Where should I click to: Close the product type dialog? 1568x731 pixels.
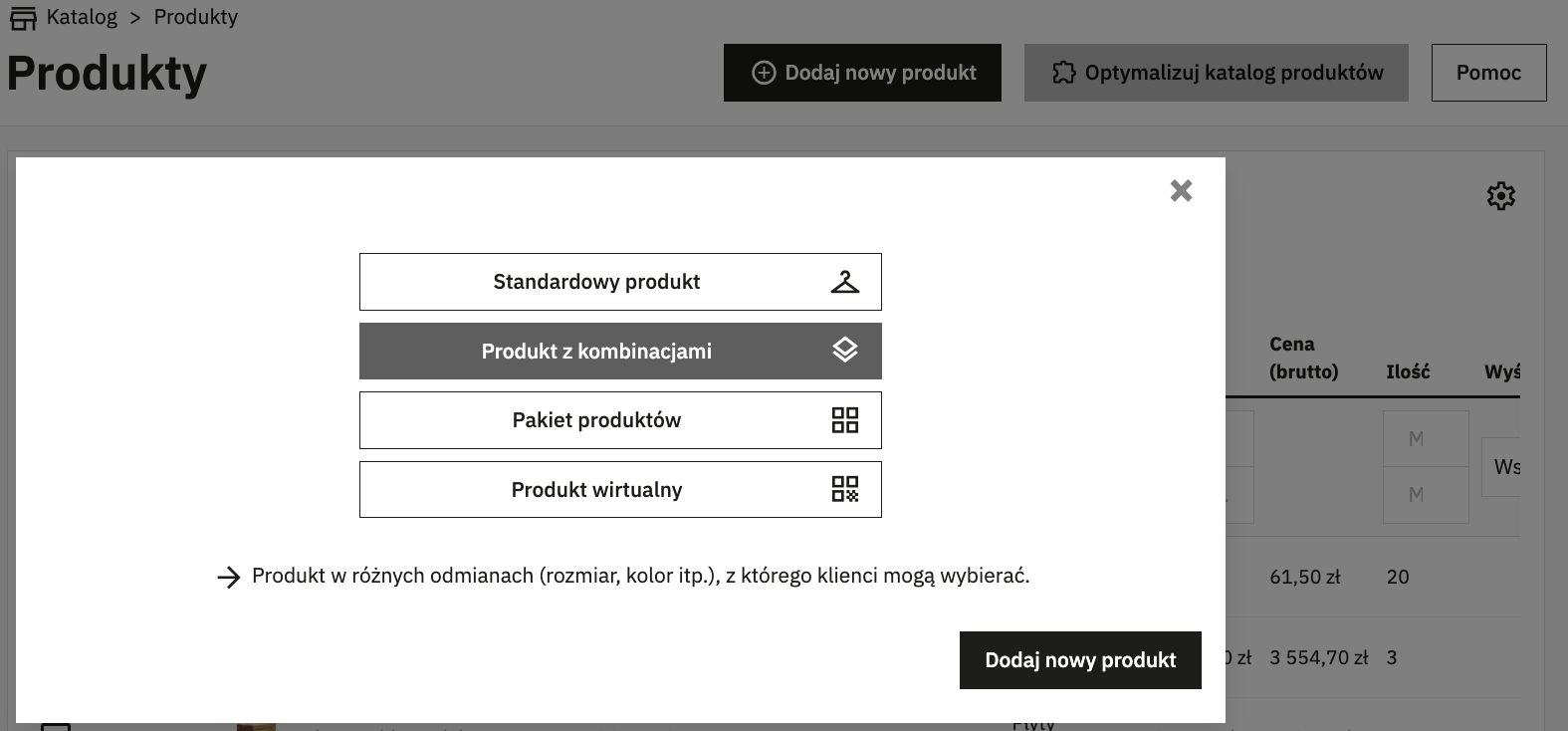click(x=1181, y=190)
